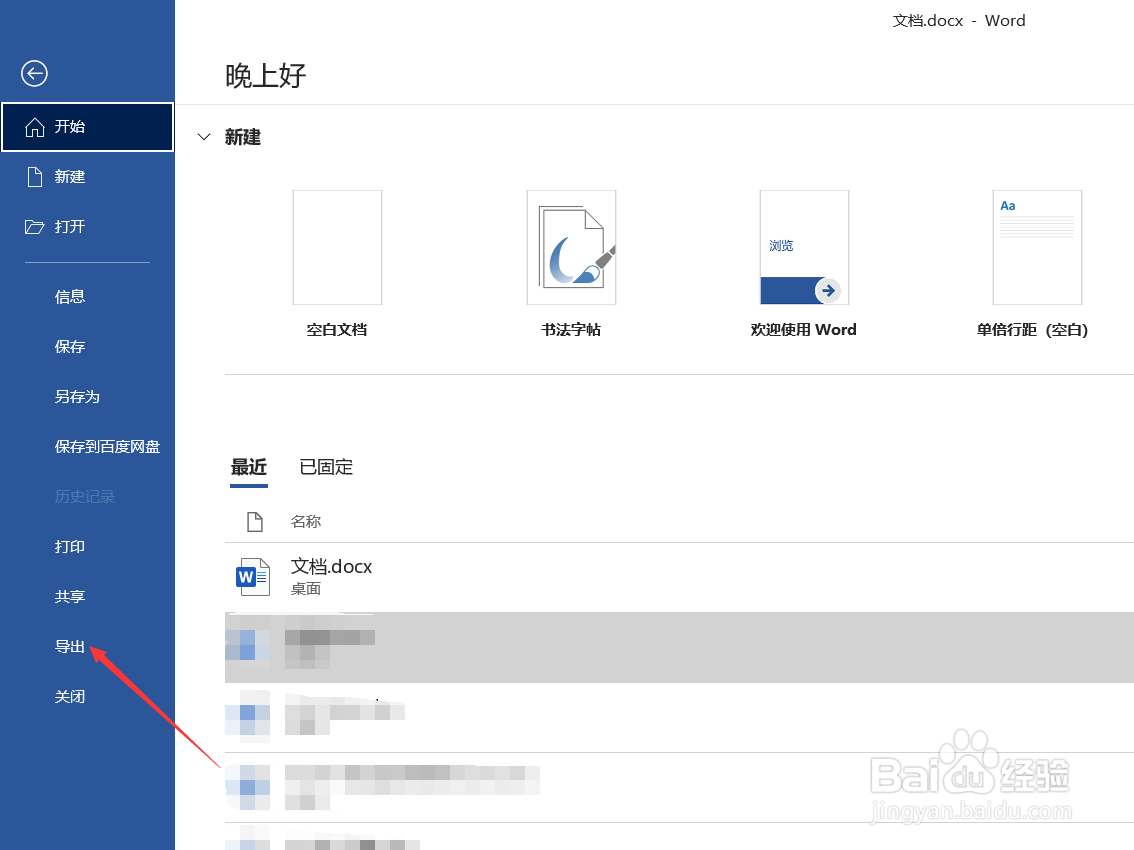
Task: Select 打印 to open print settings
Action: 70,546
